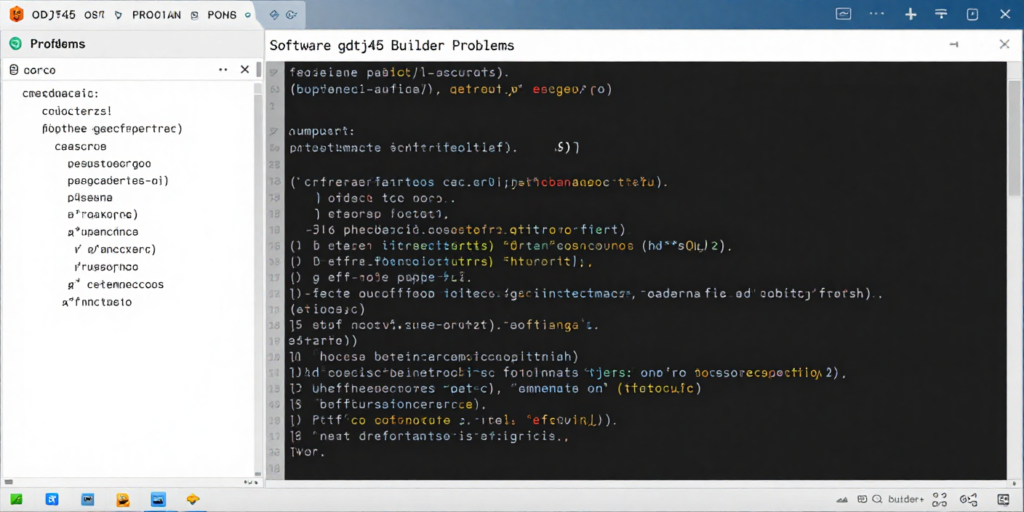This screenshot has width=1024, height=512.
Task: Open the second blue taskbar icon
Action: coord(52,500)
